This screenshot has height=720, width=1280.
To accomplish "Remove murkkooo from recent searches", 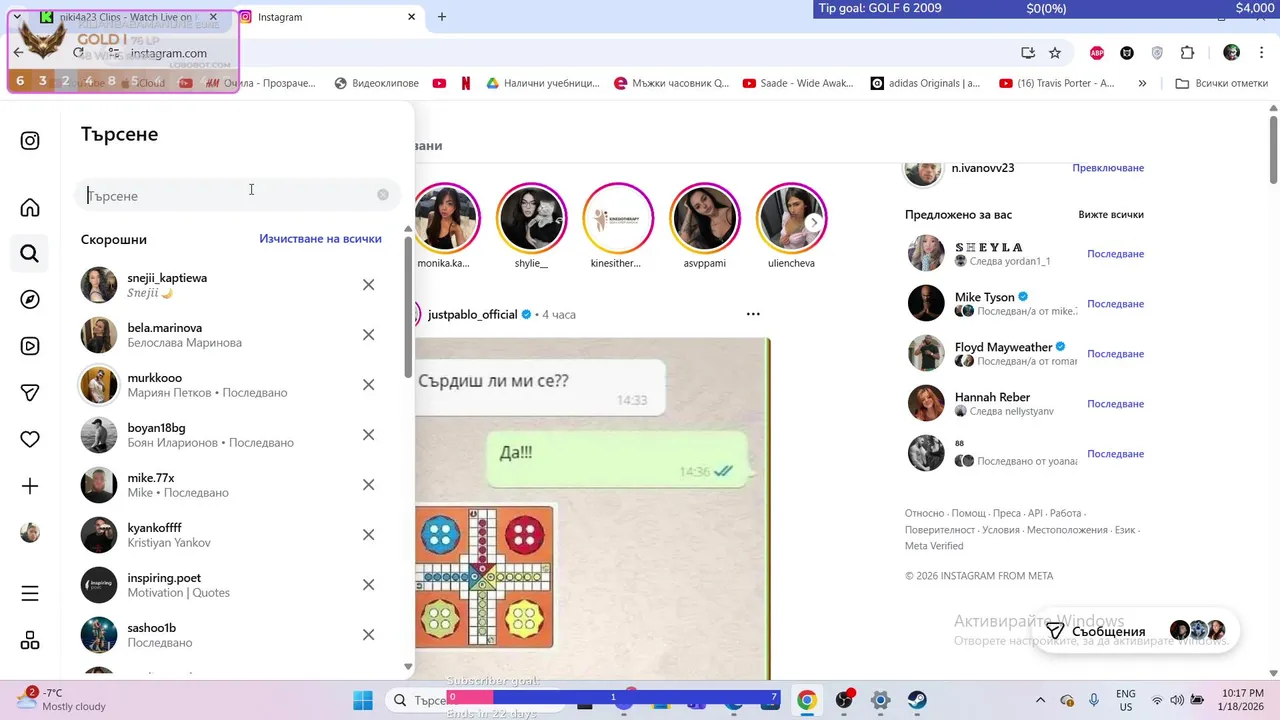I will (368, 385).
